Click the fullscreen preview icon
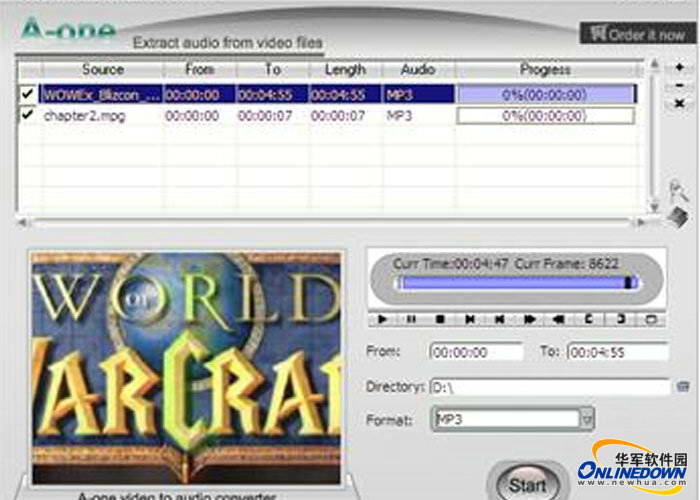This screenshot has height=500, width=700. pos(651,319)
